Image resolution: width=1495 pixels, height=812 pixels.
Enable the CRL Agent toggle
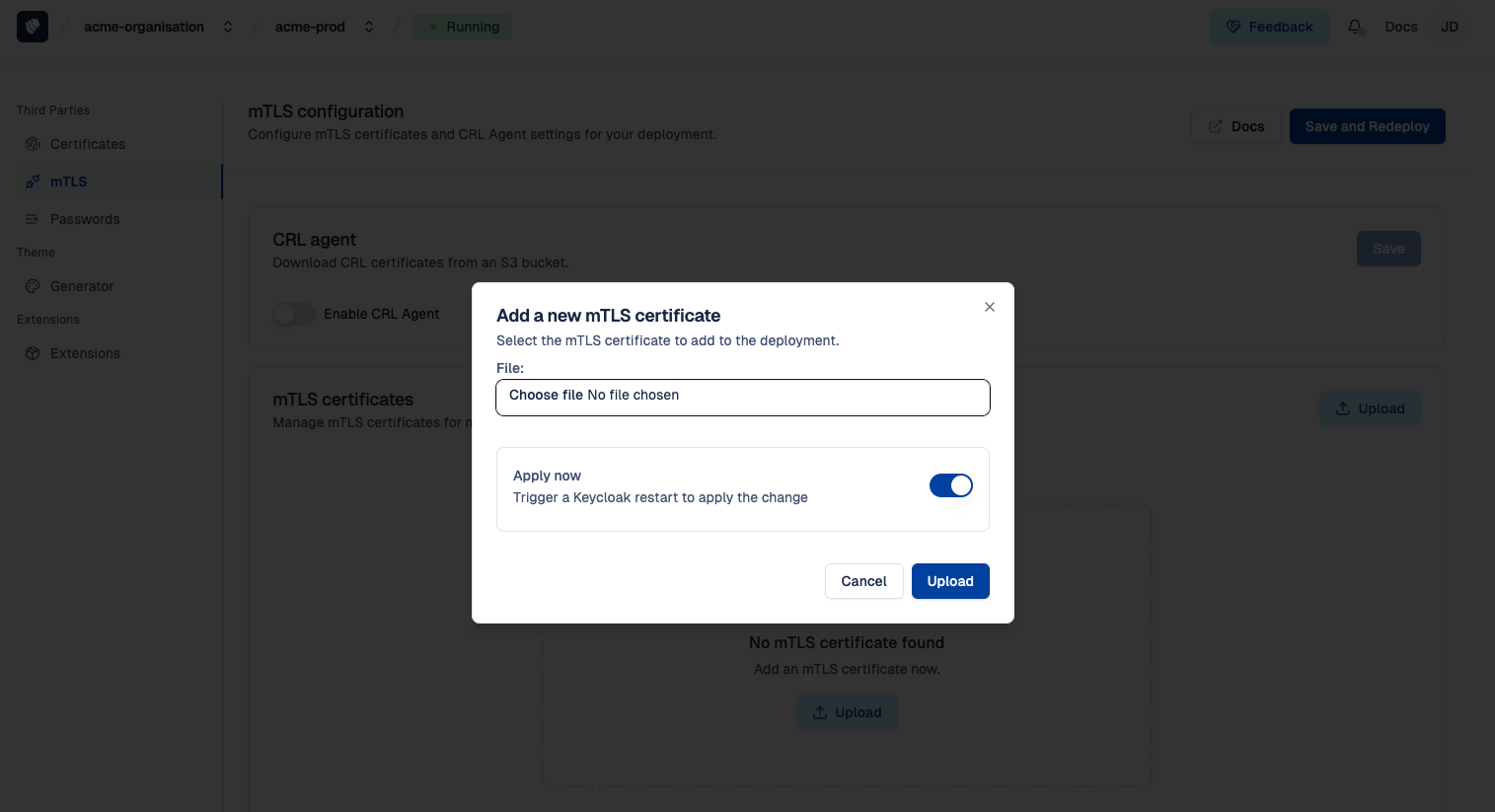[293, 314]
